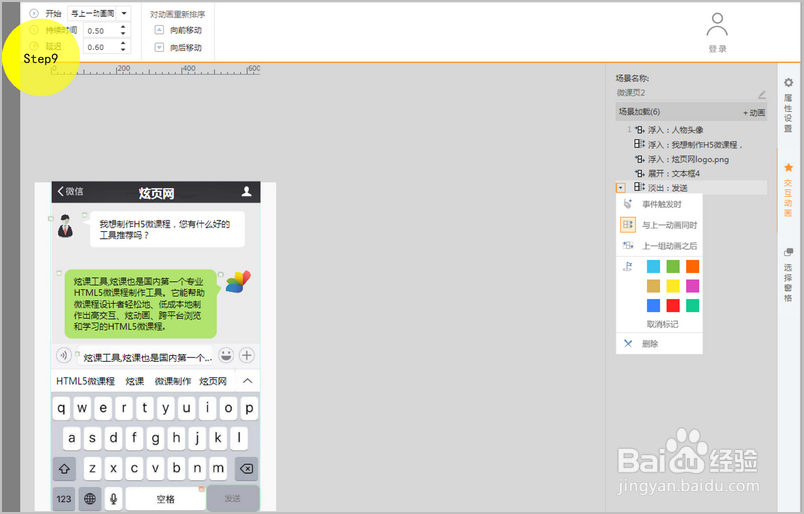Click the X delete icon in menu
Image resolution: width=804 pixels, height=514 pixels.
[x=628, y=343]
